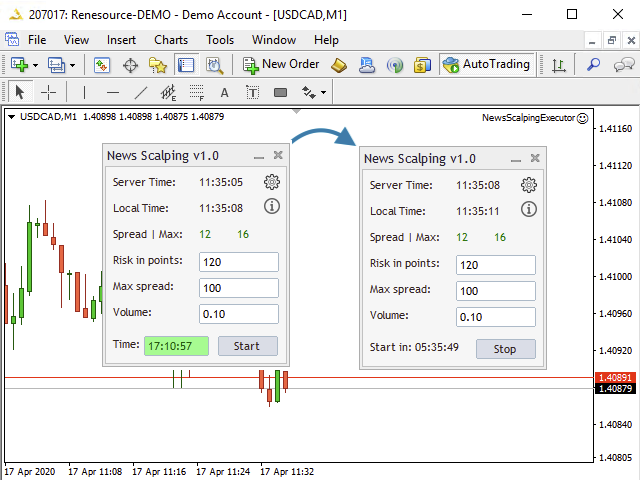Open the File menu
The width and height of the screenshot is (640, 480).
point(37,40)
